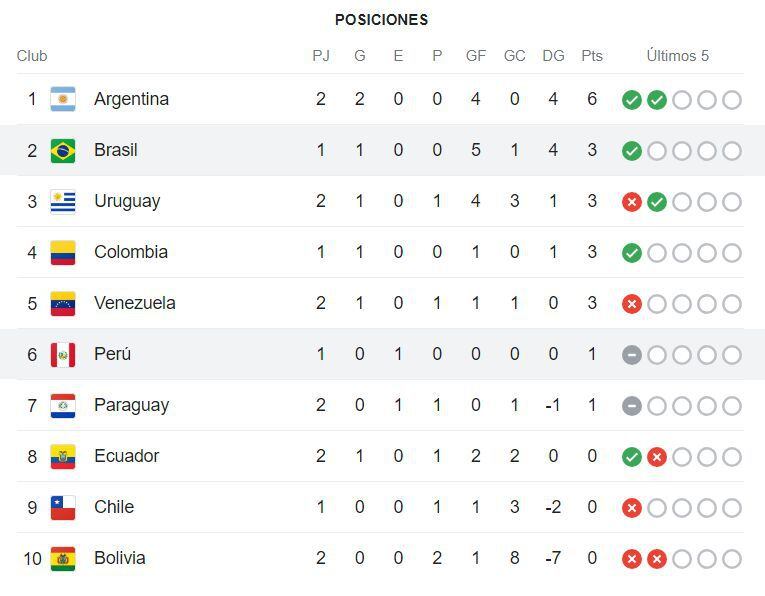
Task: Click Argentina's second green win indicator
Action: pyautogui.click(x=657, y=100)
